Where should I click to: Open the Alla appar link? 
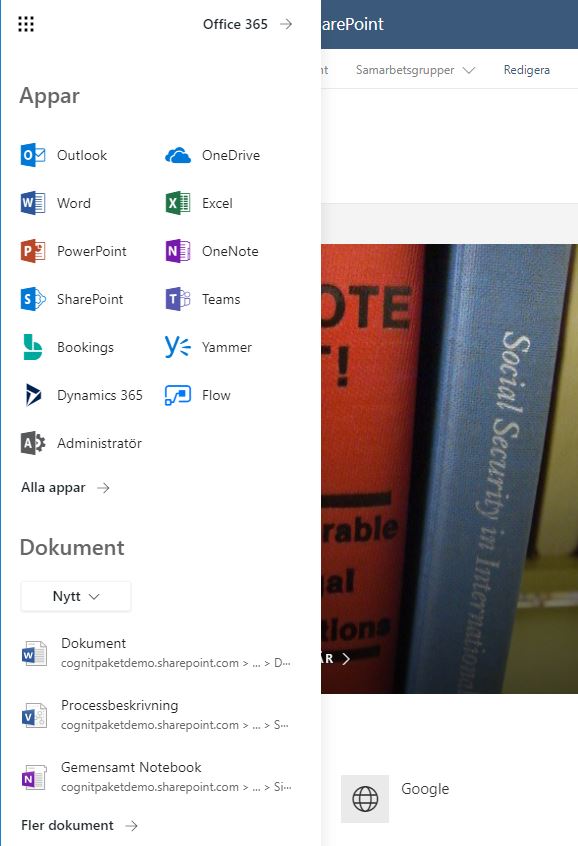point(53,488)
